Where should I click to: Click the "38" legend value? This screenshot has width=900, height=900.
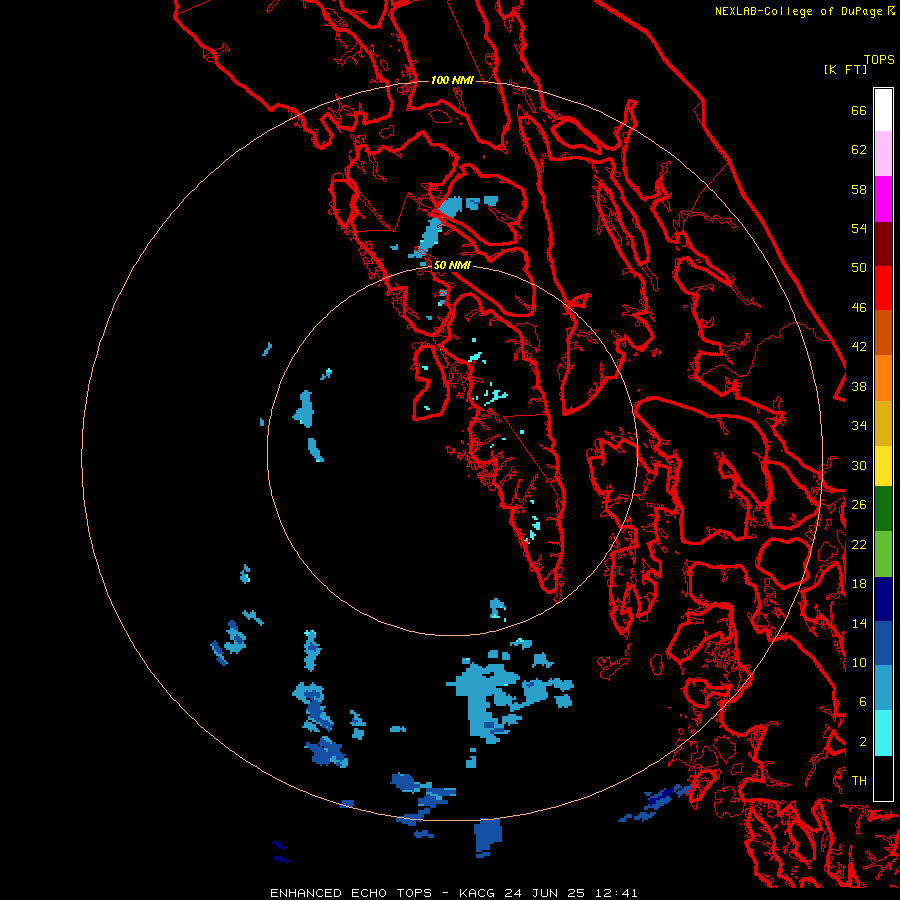pos(859,386)
